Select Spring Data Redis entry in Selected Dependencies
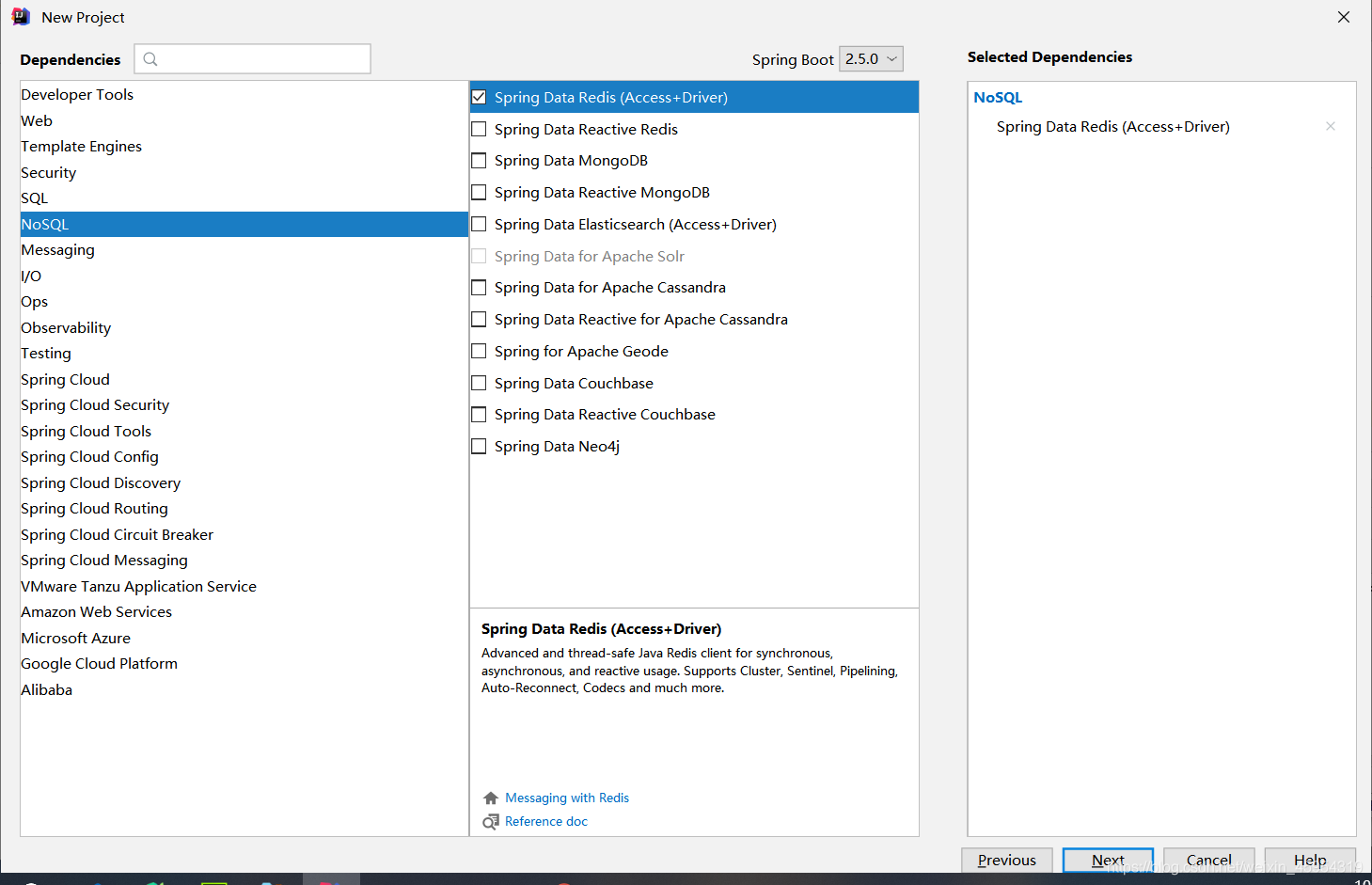 pyautogui.click(x=1113, y=126)
